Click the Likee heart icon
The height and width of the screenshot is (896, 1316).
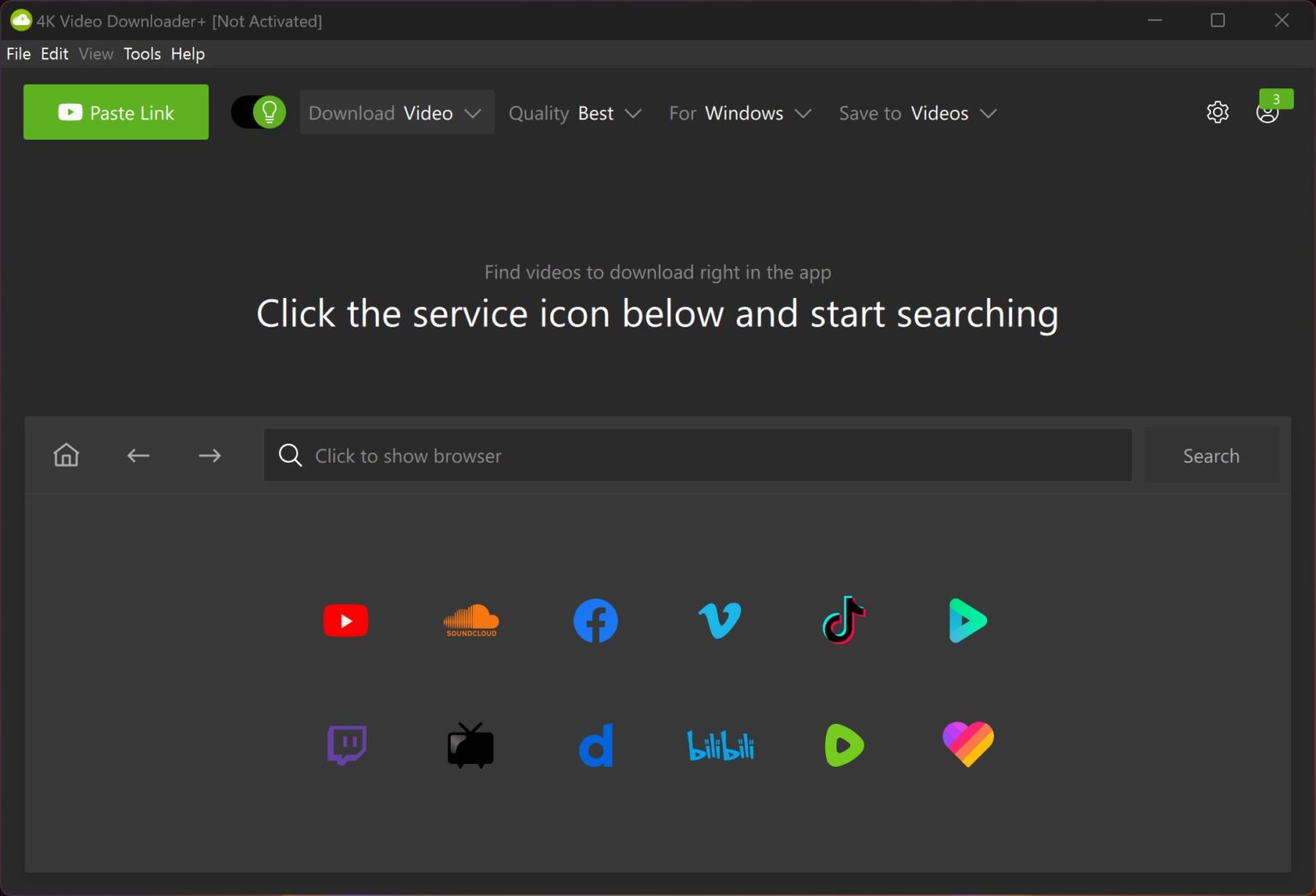pos(967,744)
